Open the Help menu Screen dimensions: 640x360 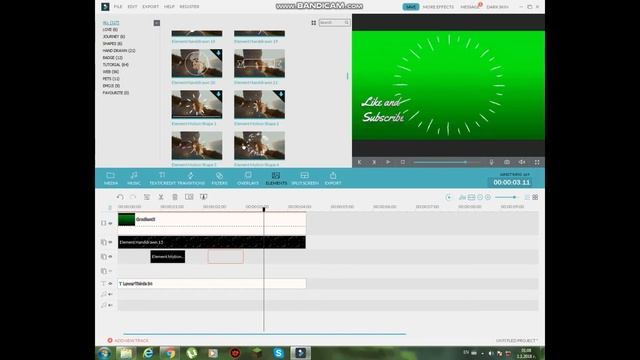pos(169,7)
